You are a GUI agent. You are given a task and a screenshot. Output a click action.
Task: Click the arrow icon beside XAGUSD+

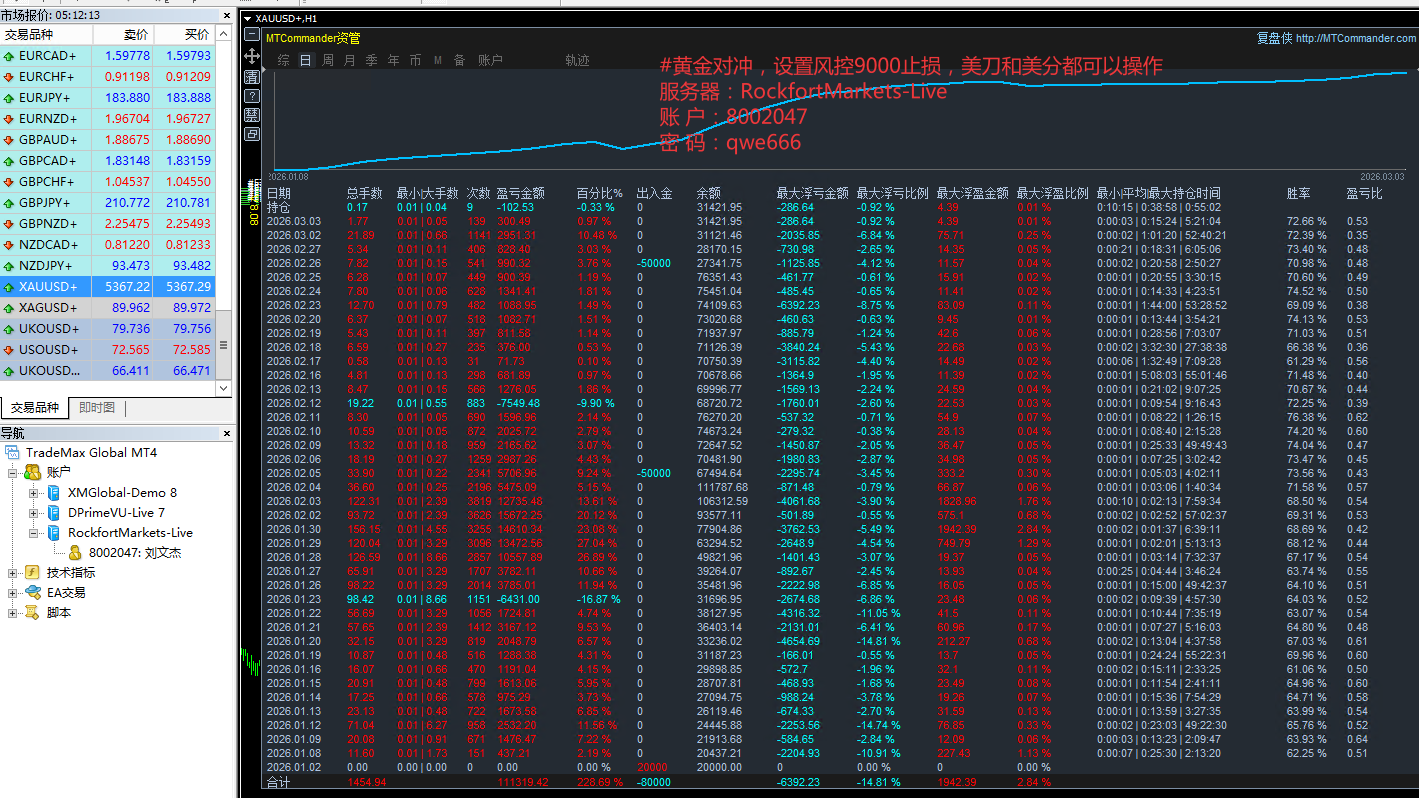(x=9, y=308)
